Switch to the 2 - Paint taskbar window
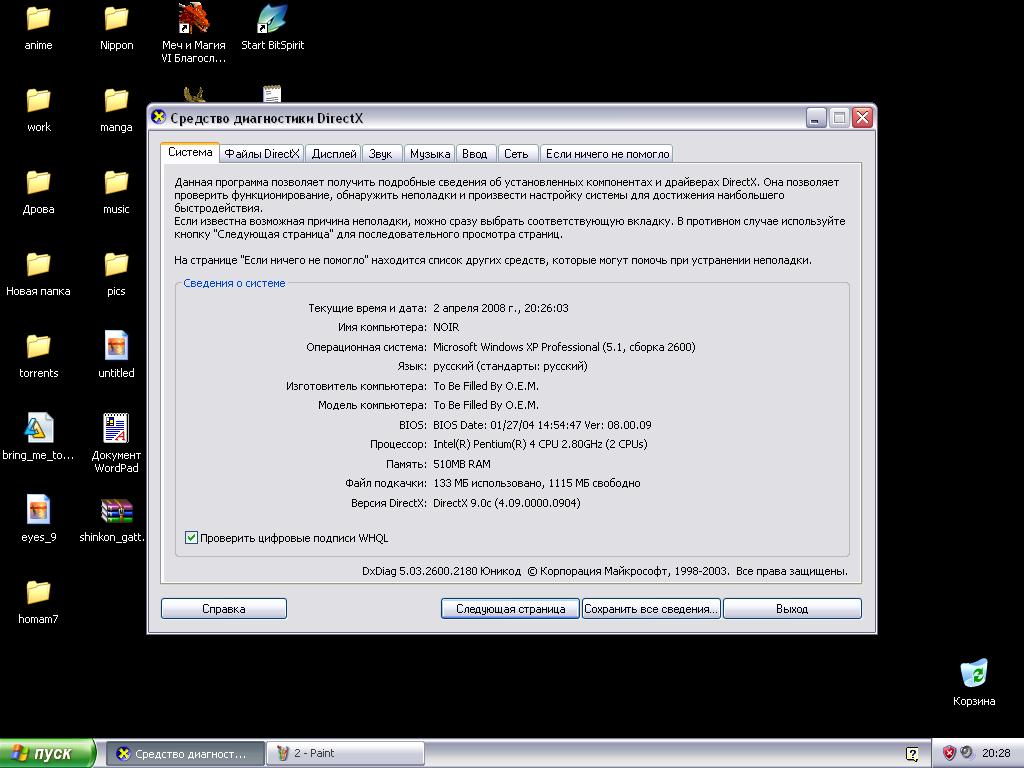This screenshot has width=1024, height=768. pos(344,753)
